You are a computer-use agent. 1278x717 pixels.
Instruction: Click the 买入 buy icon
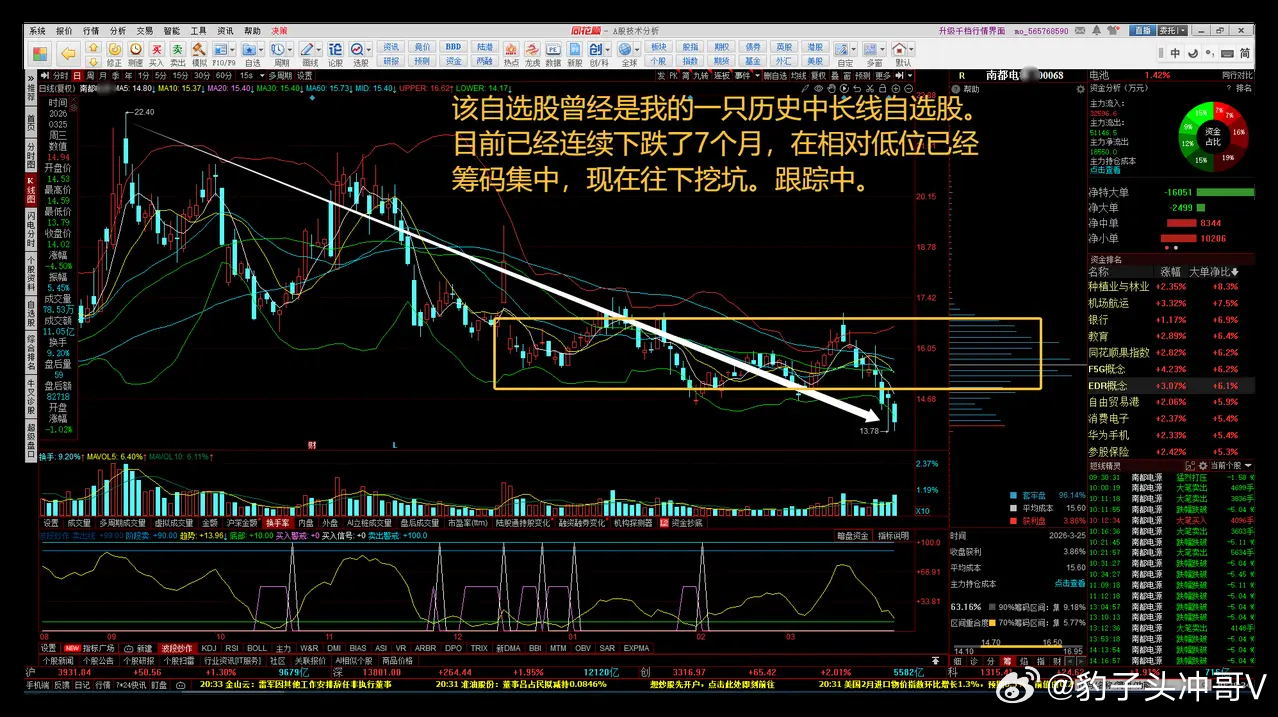[x=156, y=55]
